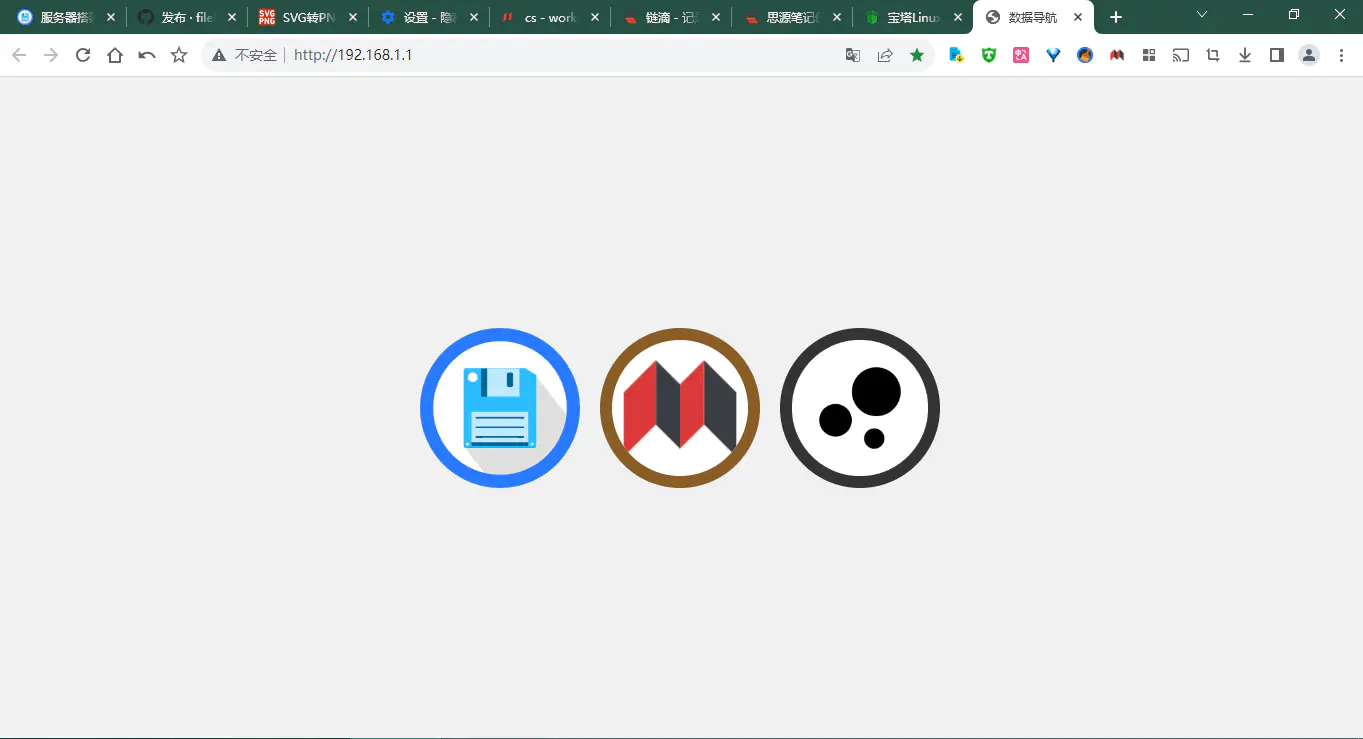Click the warning triangle before 不安全
Image resolution: width=1363 pixels, height=739 pixels.
click(x=219, y=55)
